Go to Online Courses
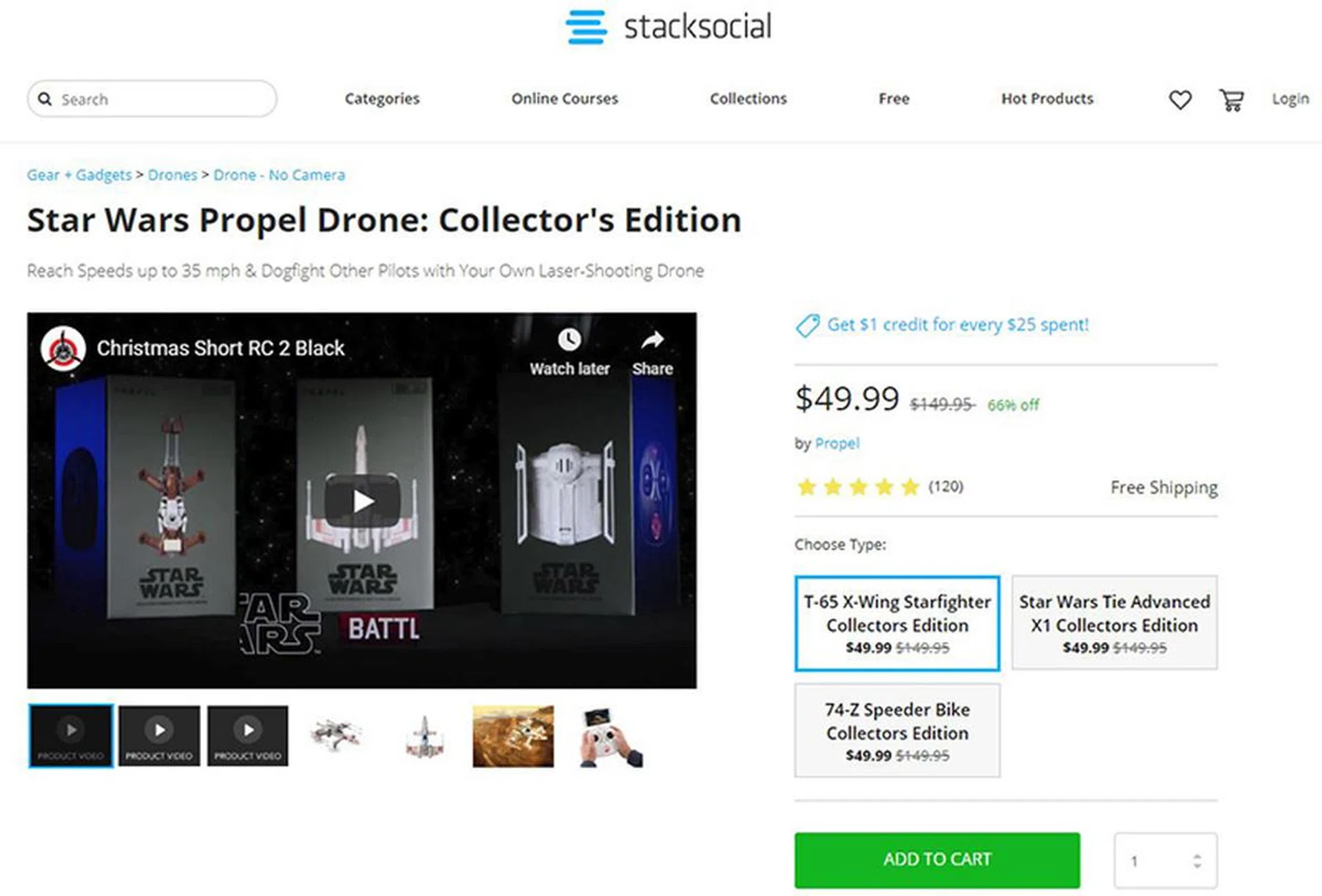 point(565,99)
